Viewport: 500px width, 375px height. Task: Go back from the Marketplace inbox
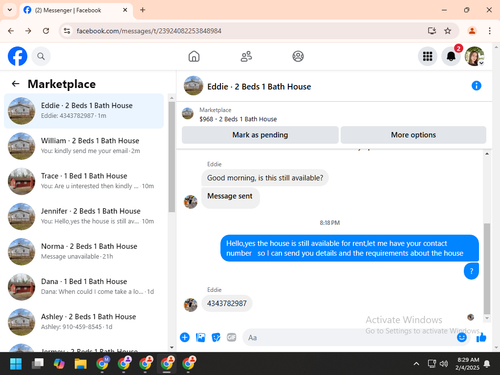(x=16, y=84)
